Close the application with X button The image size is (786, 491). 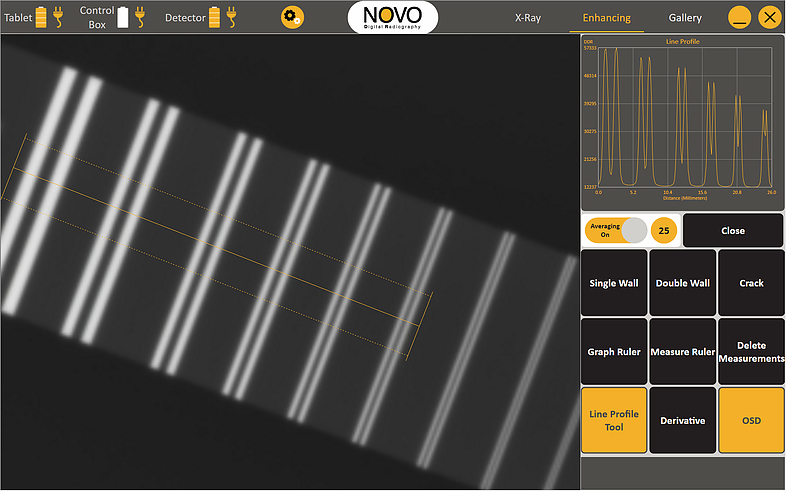[770, 18]
